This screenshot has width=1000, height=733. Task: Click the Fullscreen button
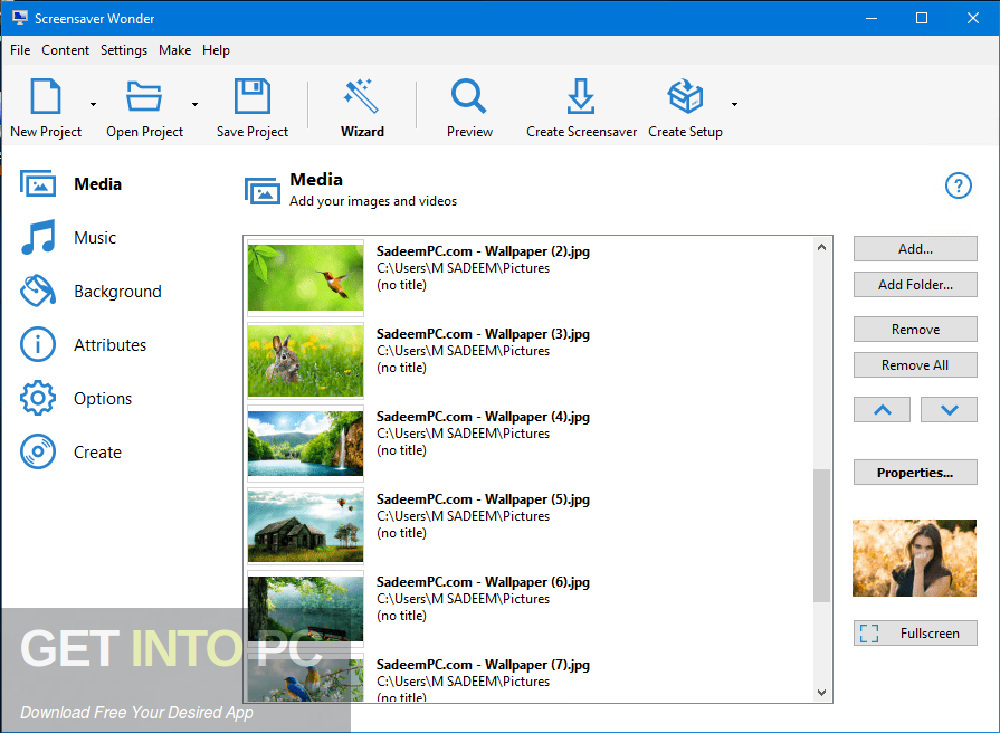(x=915, y=633)
